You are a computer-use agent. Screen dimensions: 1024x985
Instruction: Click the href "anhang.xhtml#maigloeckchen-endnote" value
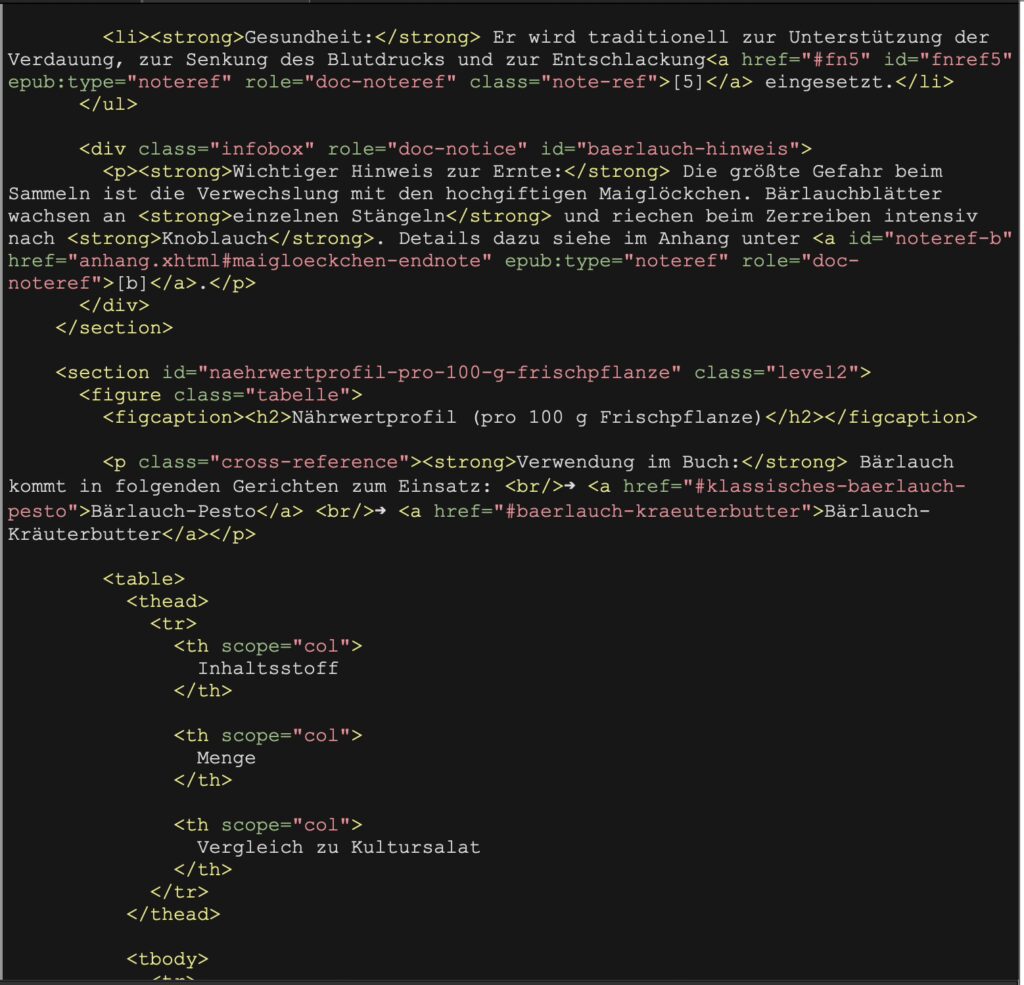point(285,261)
